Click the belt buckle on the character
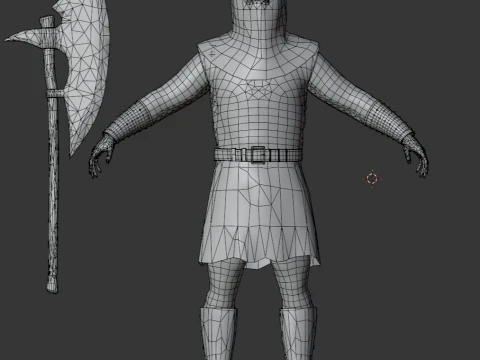This screenshot has height=360, width=480. pyautogui.click(x=258, y=155)
